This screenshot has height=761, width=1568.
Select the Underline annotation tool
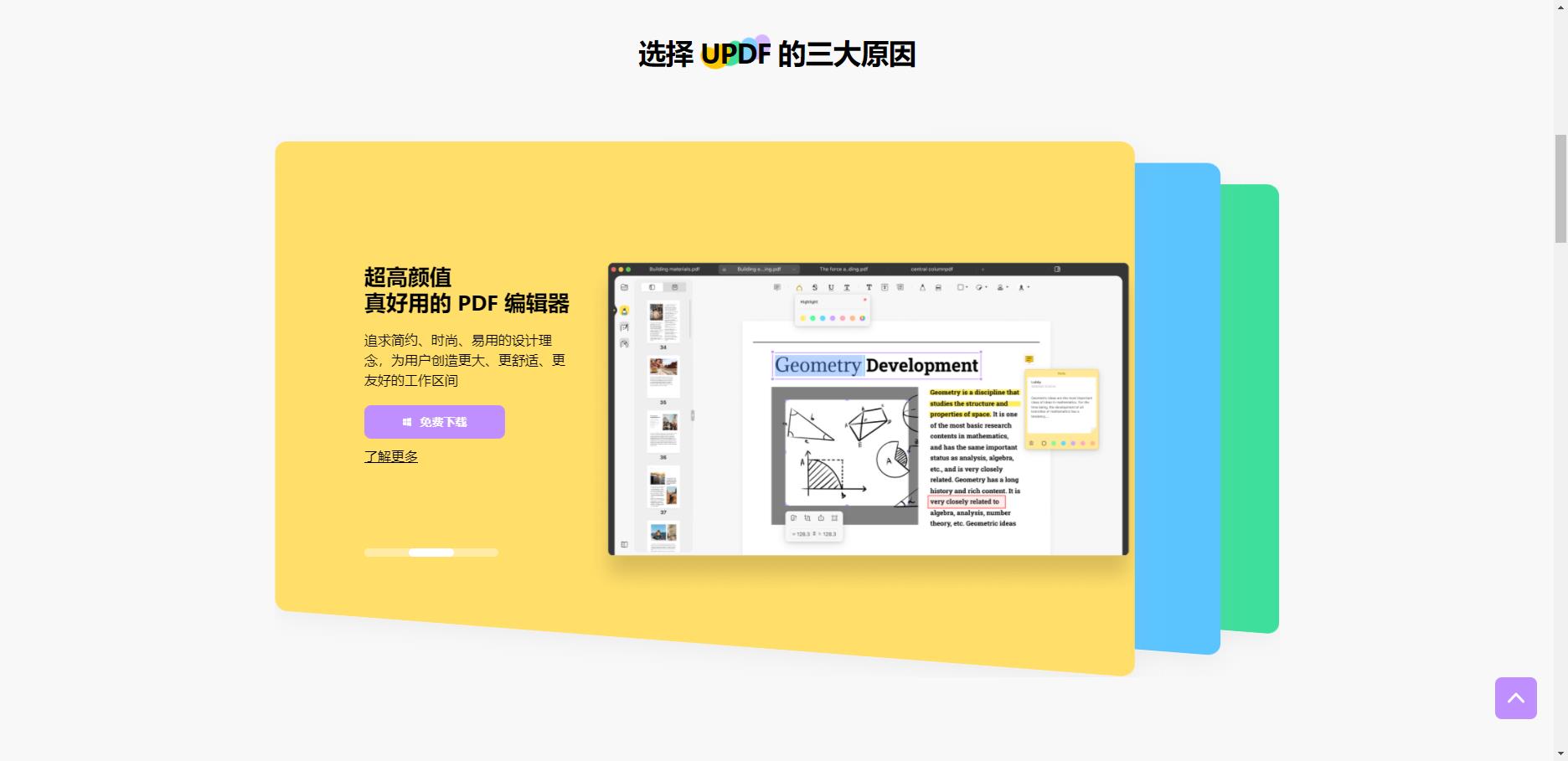coord(831,287)
